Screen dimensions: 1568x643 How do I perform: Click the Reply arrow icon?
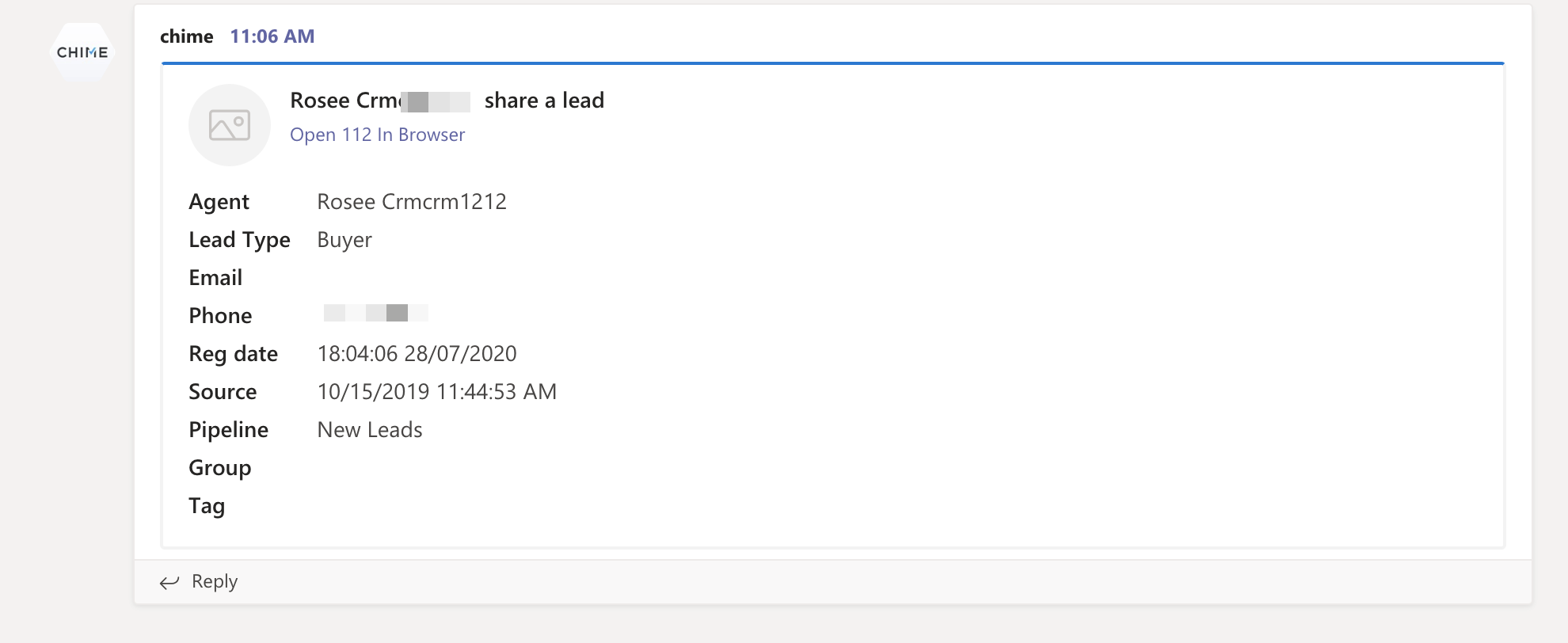(x=169, y=583)
